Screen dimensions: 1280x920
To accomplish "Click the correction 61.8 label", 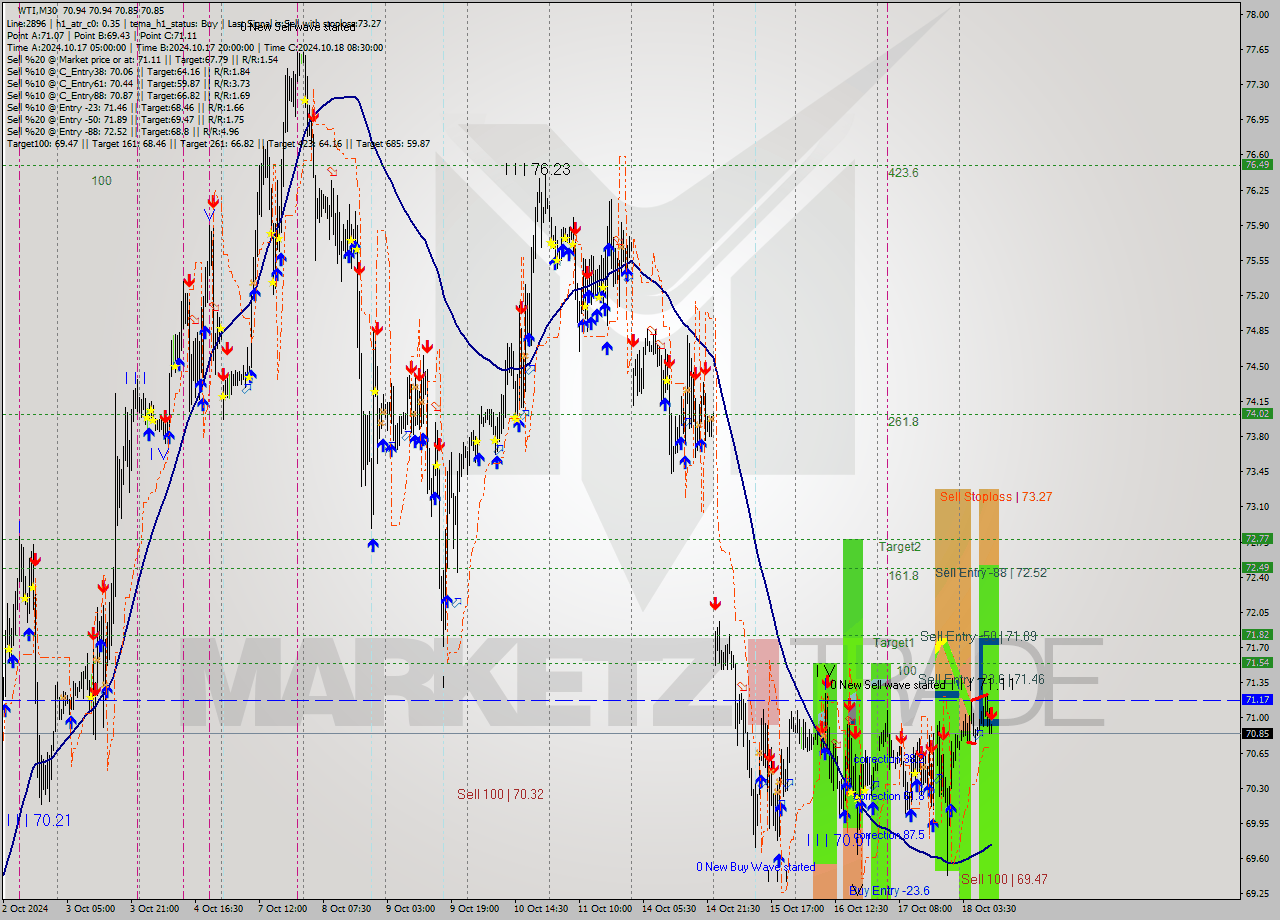I will pyautogui.click(x=888, y=796).
